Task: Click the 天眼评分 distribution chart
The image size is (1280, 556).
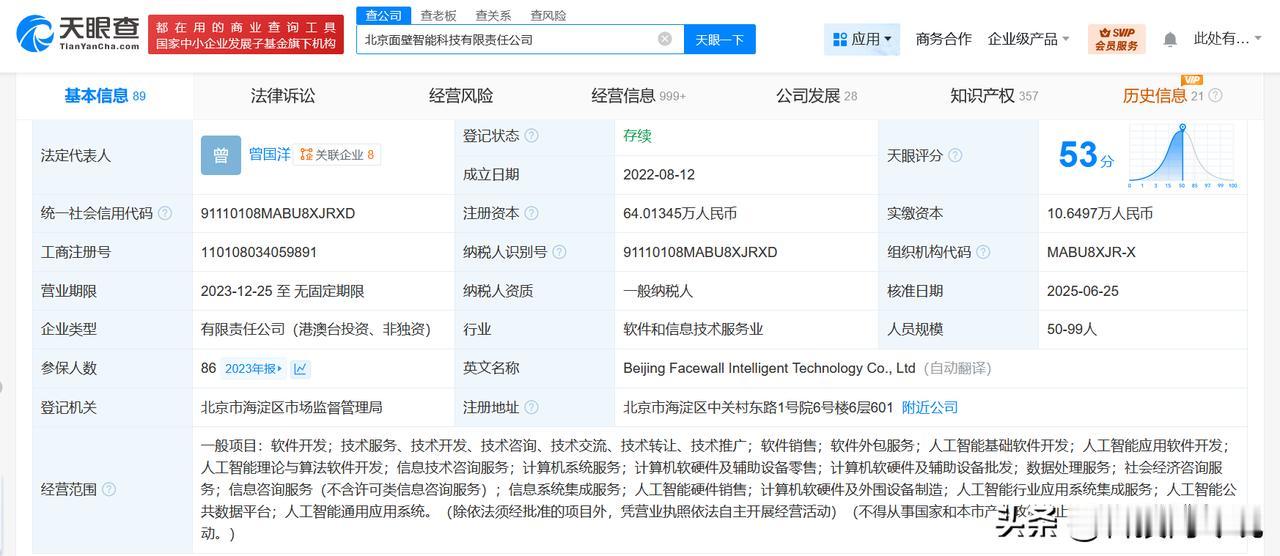Action: [1183, 156]
